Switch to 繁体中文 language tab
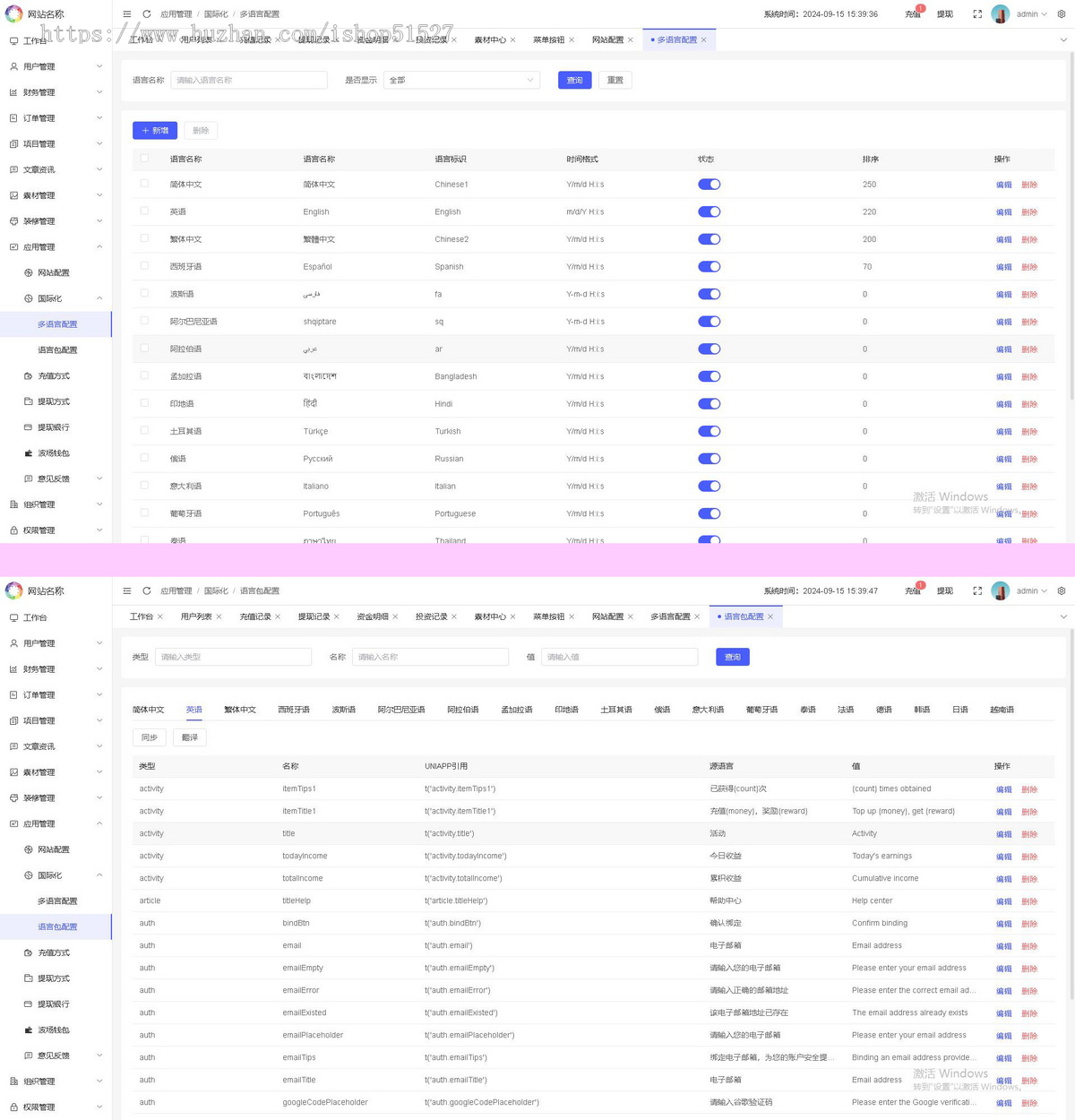1075x1120 pixels. tap(240, 710)
